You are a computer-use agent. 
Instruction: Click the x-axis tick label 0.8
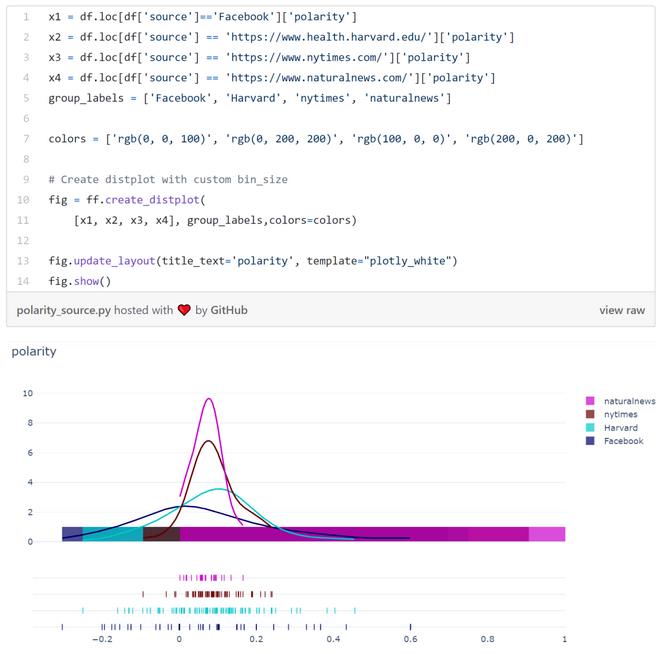(487, 638)
